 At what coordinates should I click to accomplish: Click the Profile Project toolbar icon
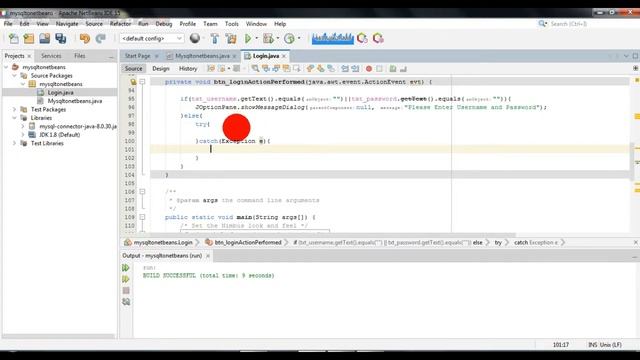pyautogui.click(x=289, y=39)
